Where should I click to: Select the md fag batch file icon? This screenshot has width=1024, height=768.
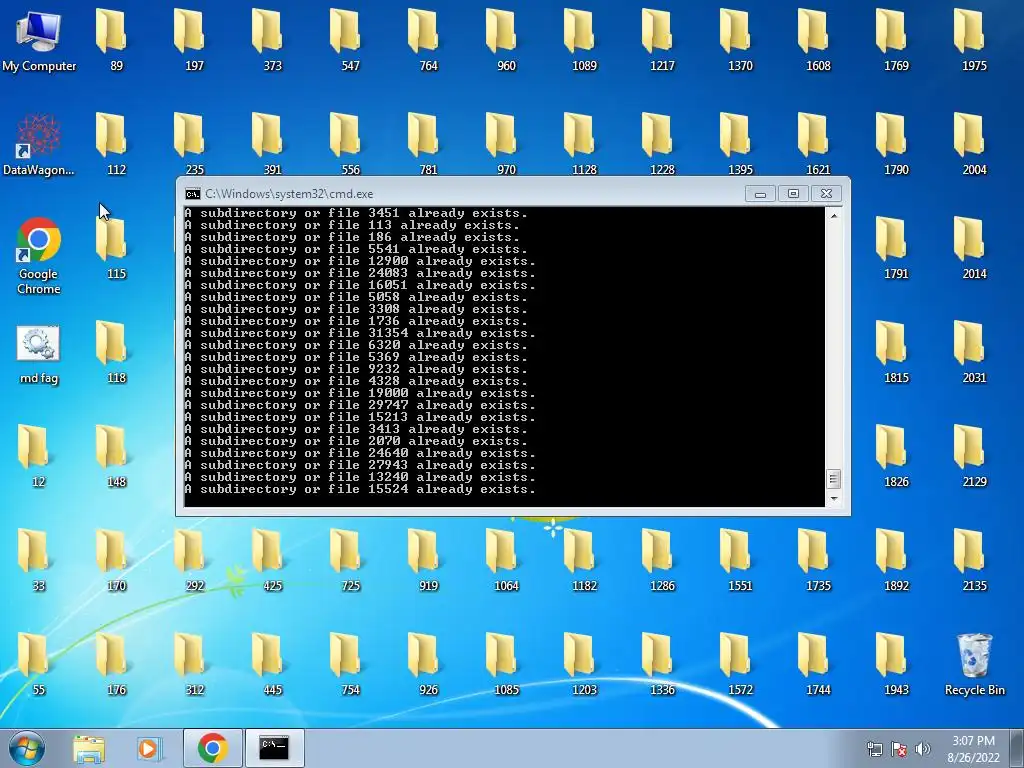39,354
